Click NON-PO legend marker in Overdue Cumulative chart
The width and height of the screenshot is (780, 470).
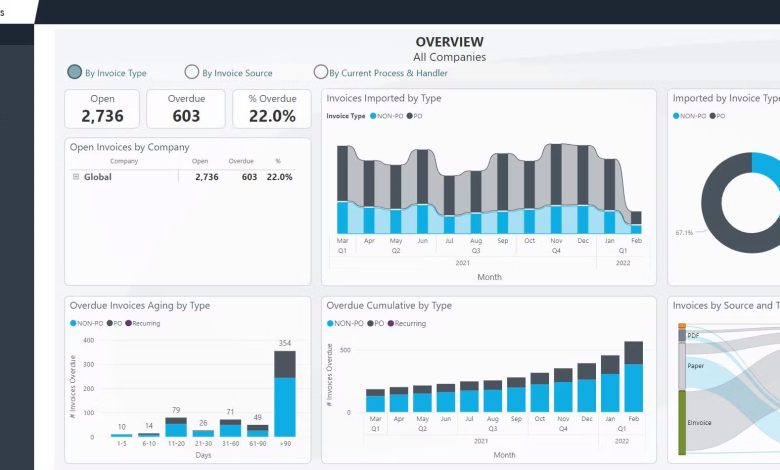[331, 324]
